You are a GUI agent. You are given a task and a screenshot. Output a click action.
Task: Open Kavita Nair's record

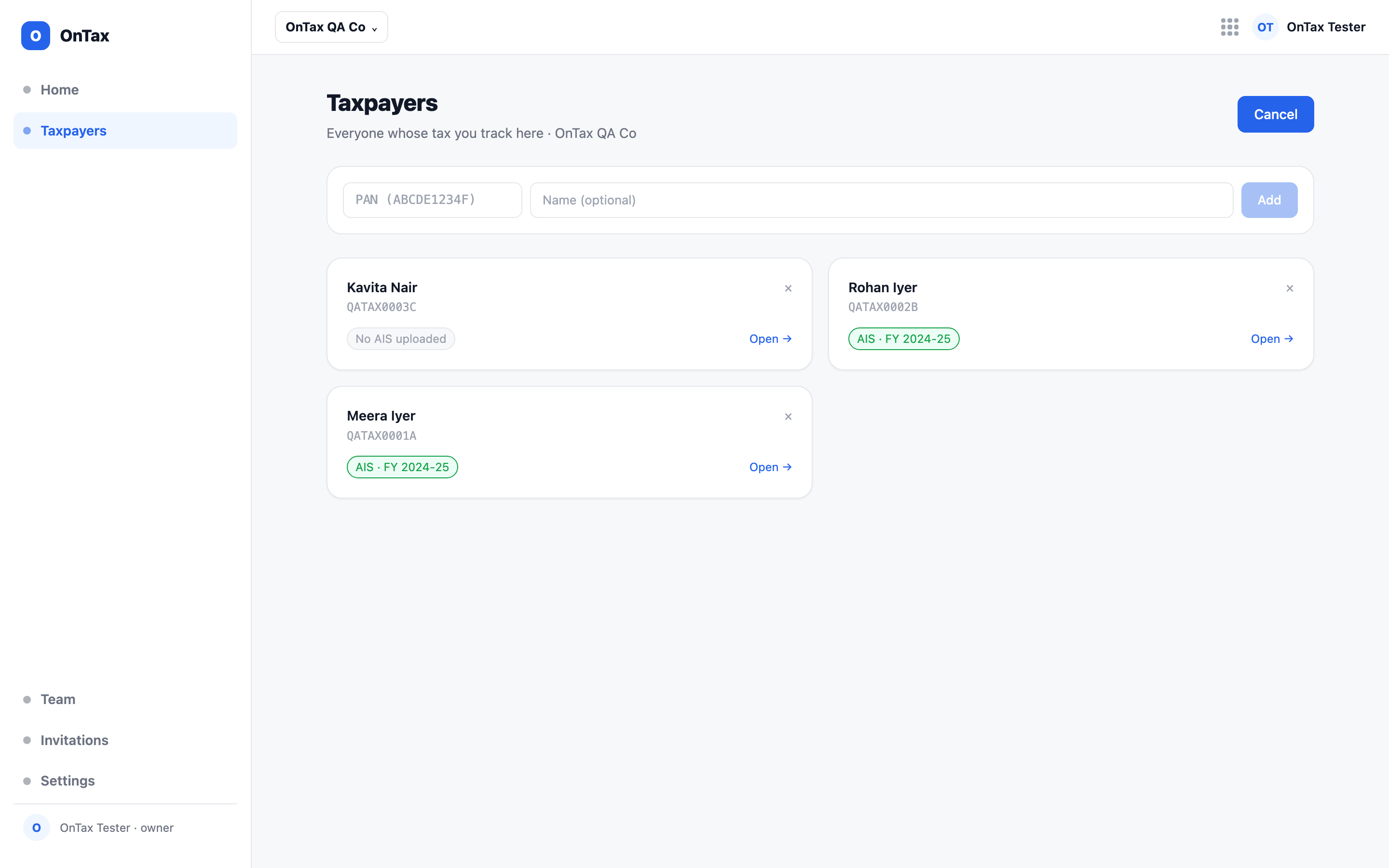pos(770,339)
